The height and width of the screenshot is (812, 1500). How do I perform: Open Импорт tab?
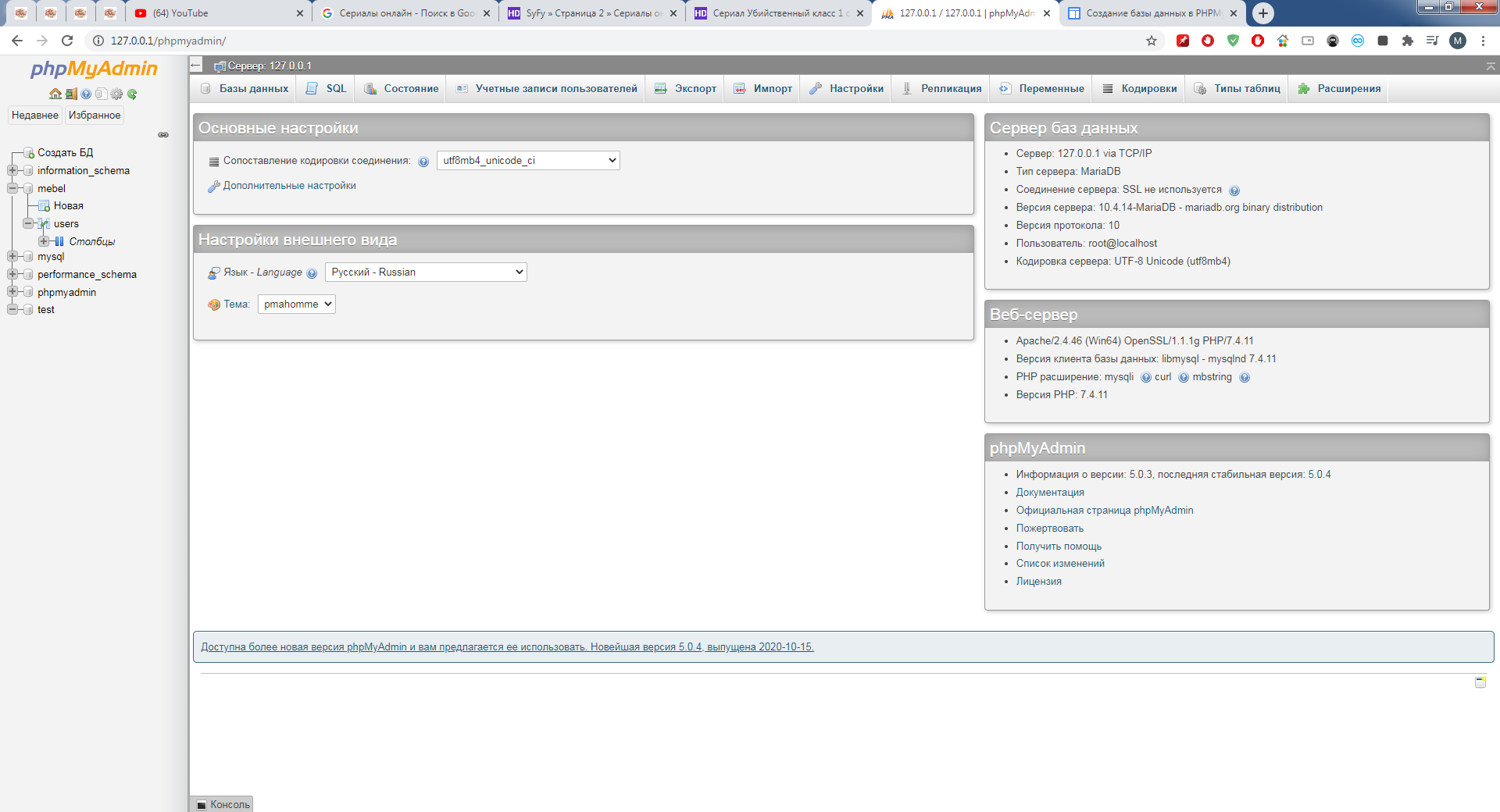pos(762,89)
